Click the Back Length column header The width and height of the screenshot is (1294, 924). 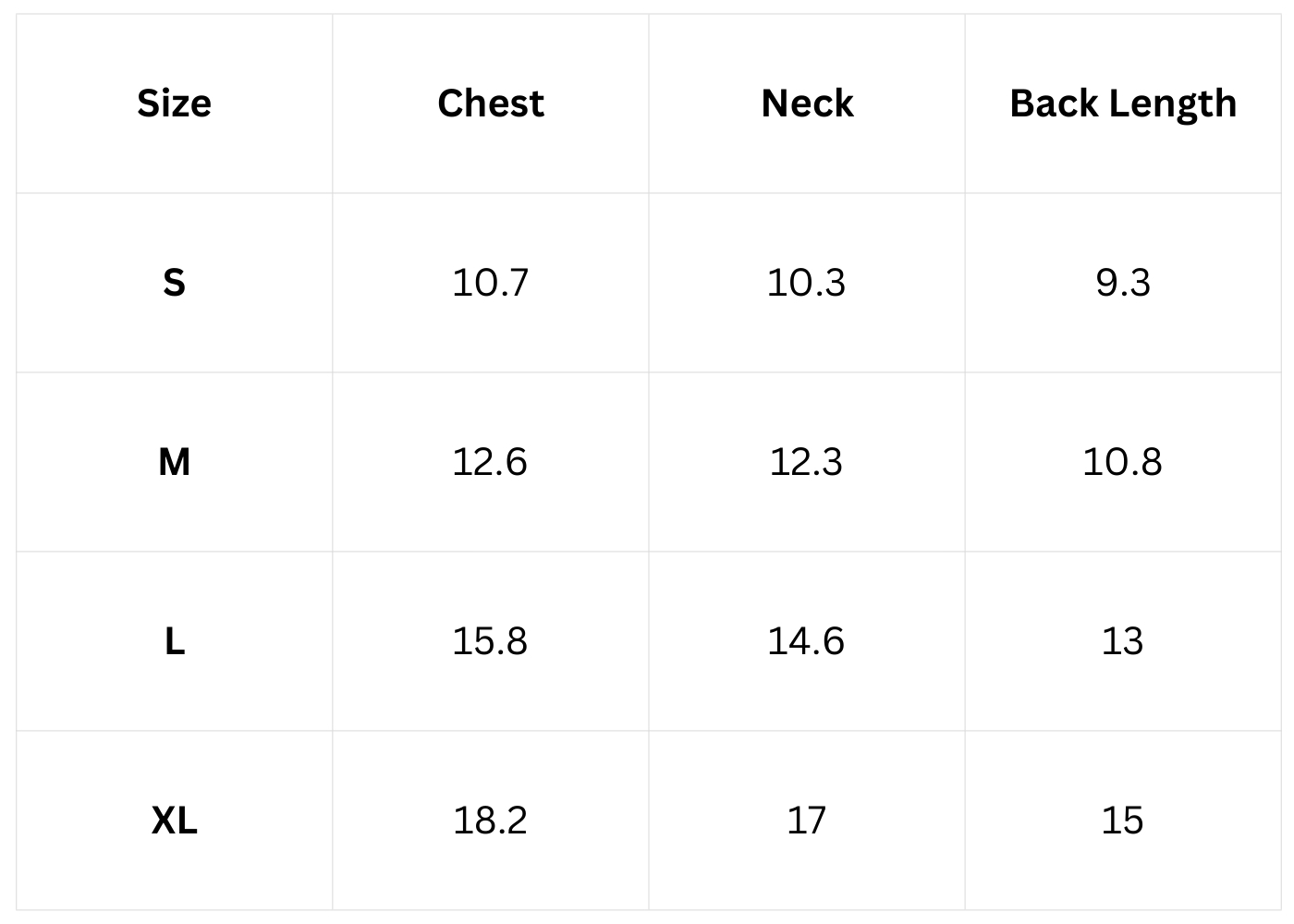click(1122, 103)
